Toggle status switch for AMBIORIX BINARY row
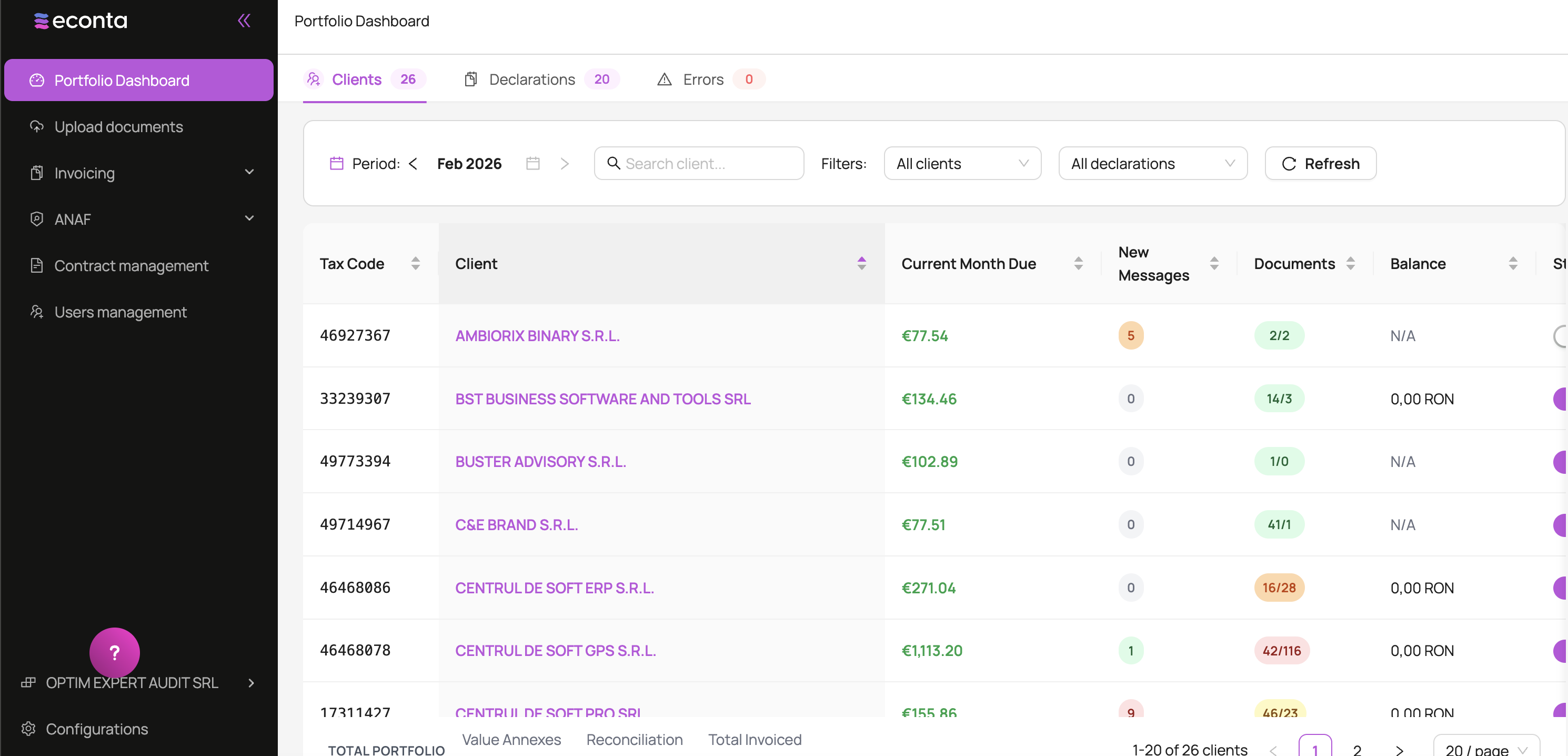Screen dimensions: 1568x756 point(1560,336)
